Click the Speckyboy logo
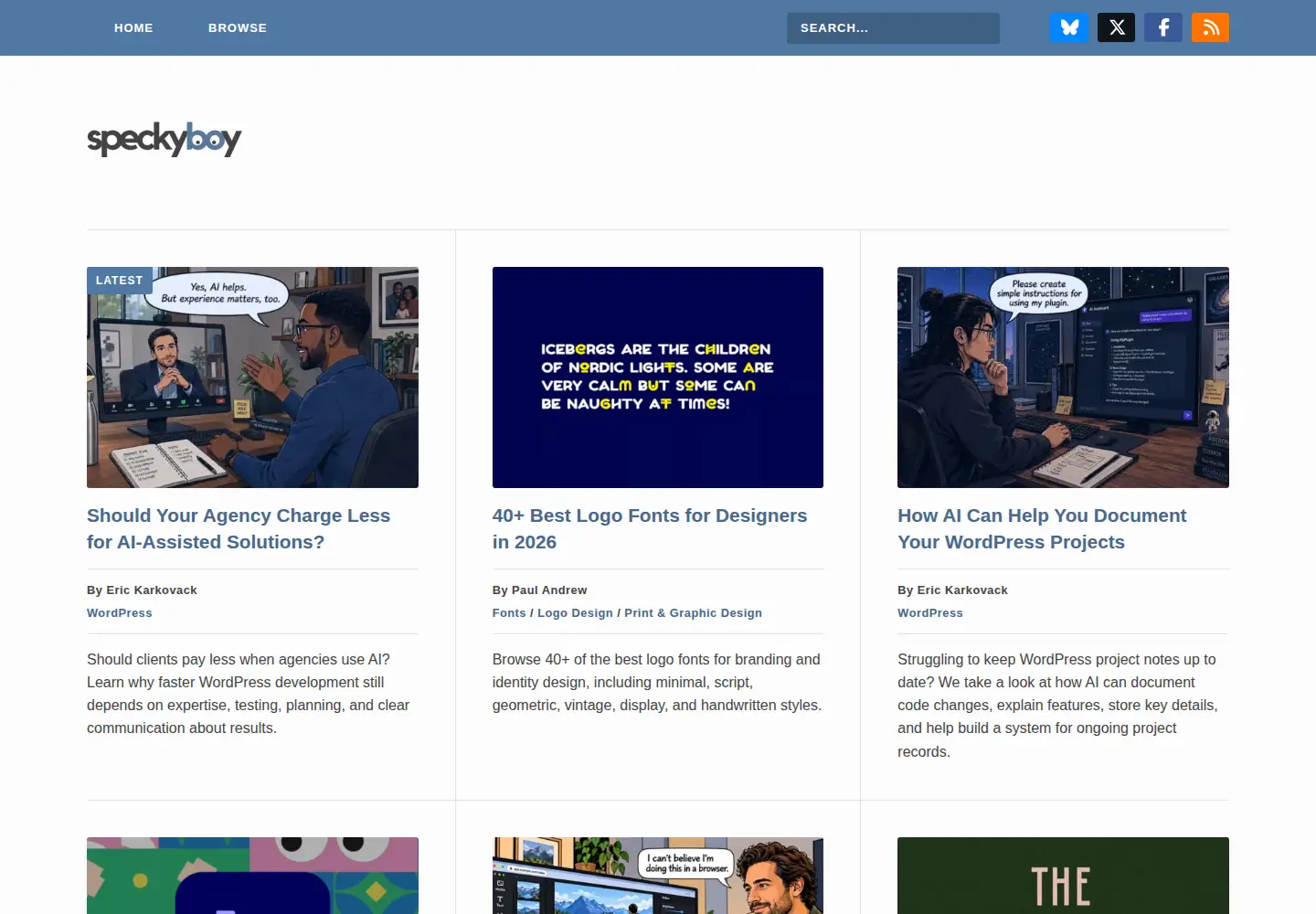The height and width of the screenshot is (914, 1316). (164, 139)
